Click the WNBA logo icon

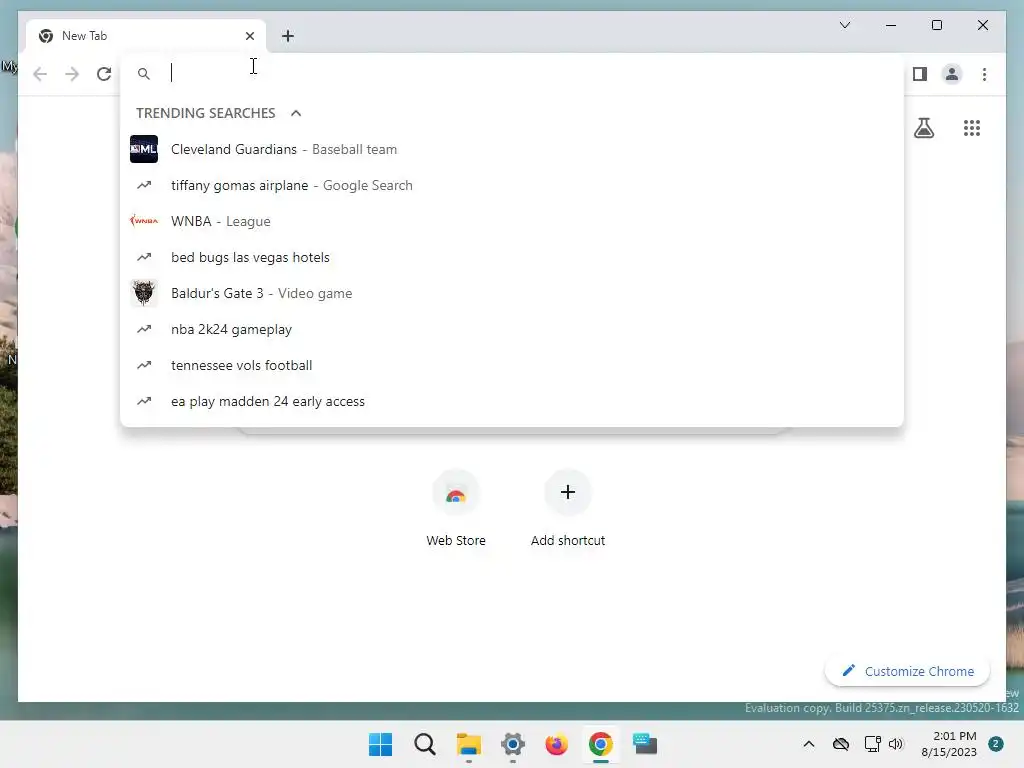[144, 221]
